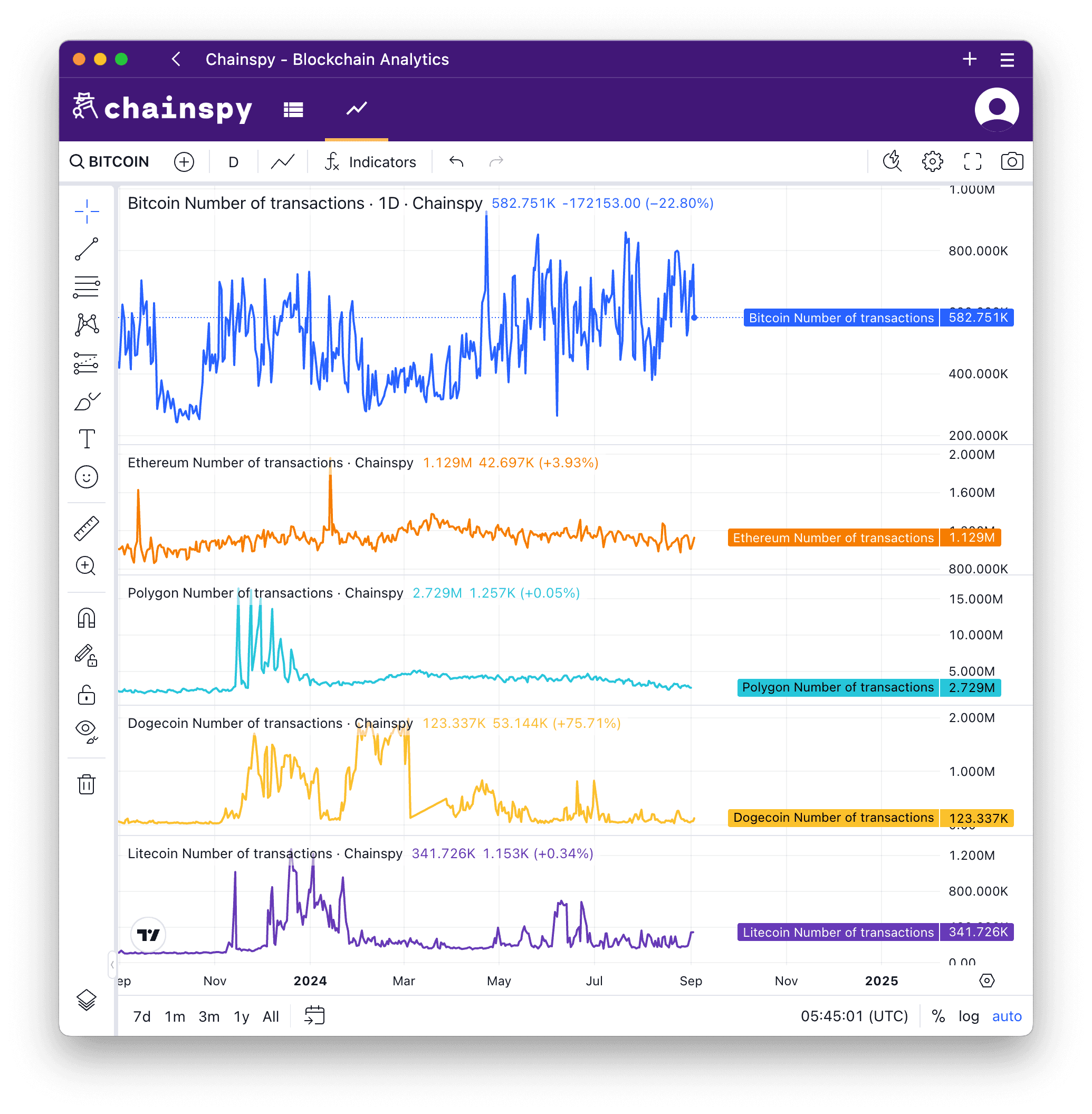1092x1114 pixels.
Task: Toggle log scale mode
Action: [969, 1016]
